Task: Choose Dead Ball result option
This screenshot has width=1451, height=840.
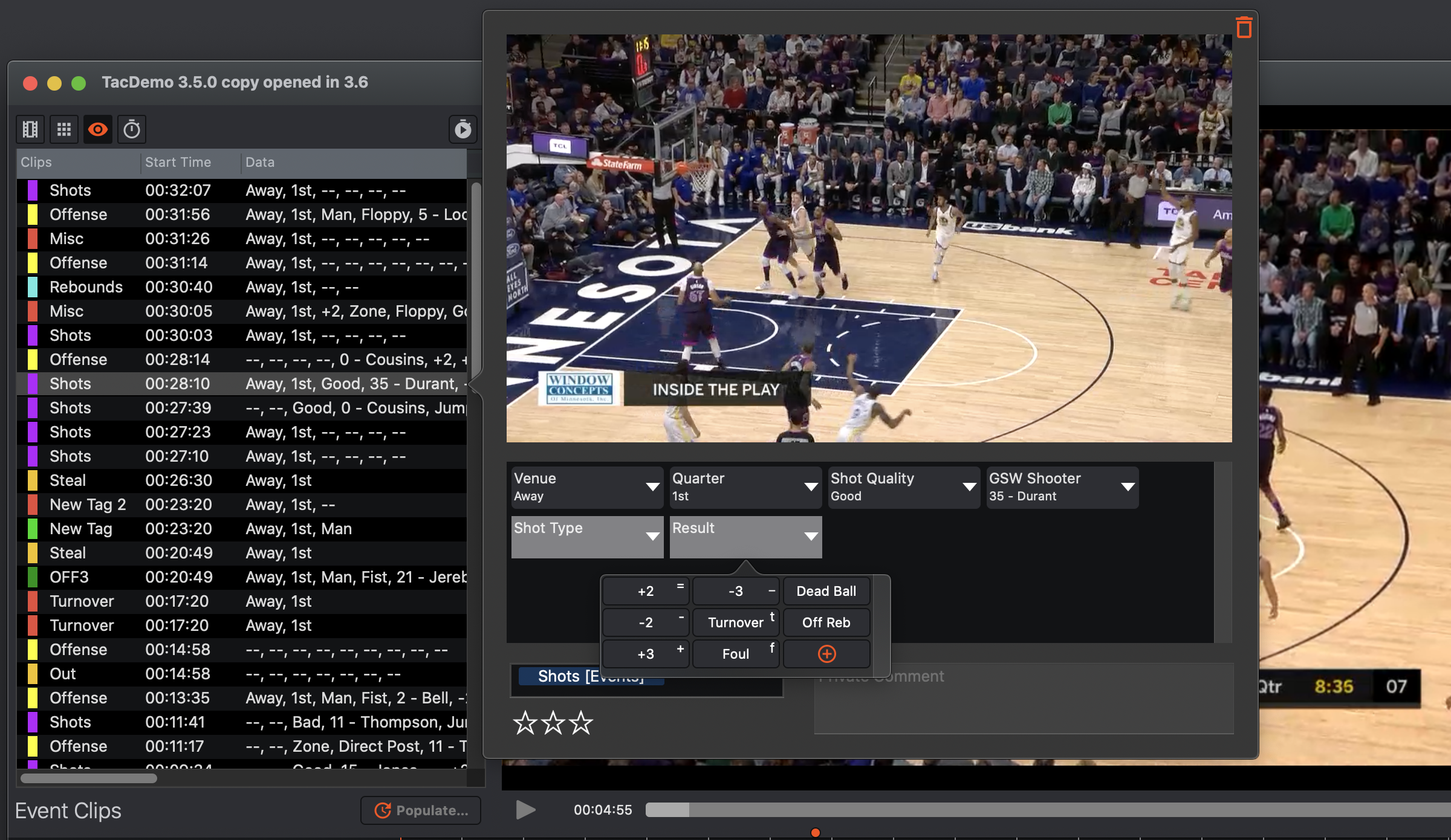Action: tap(826, 591)
